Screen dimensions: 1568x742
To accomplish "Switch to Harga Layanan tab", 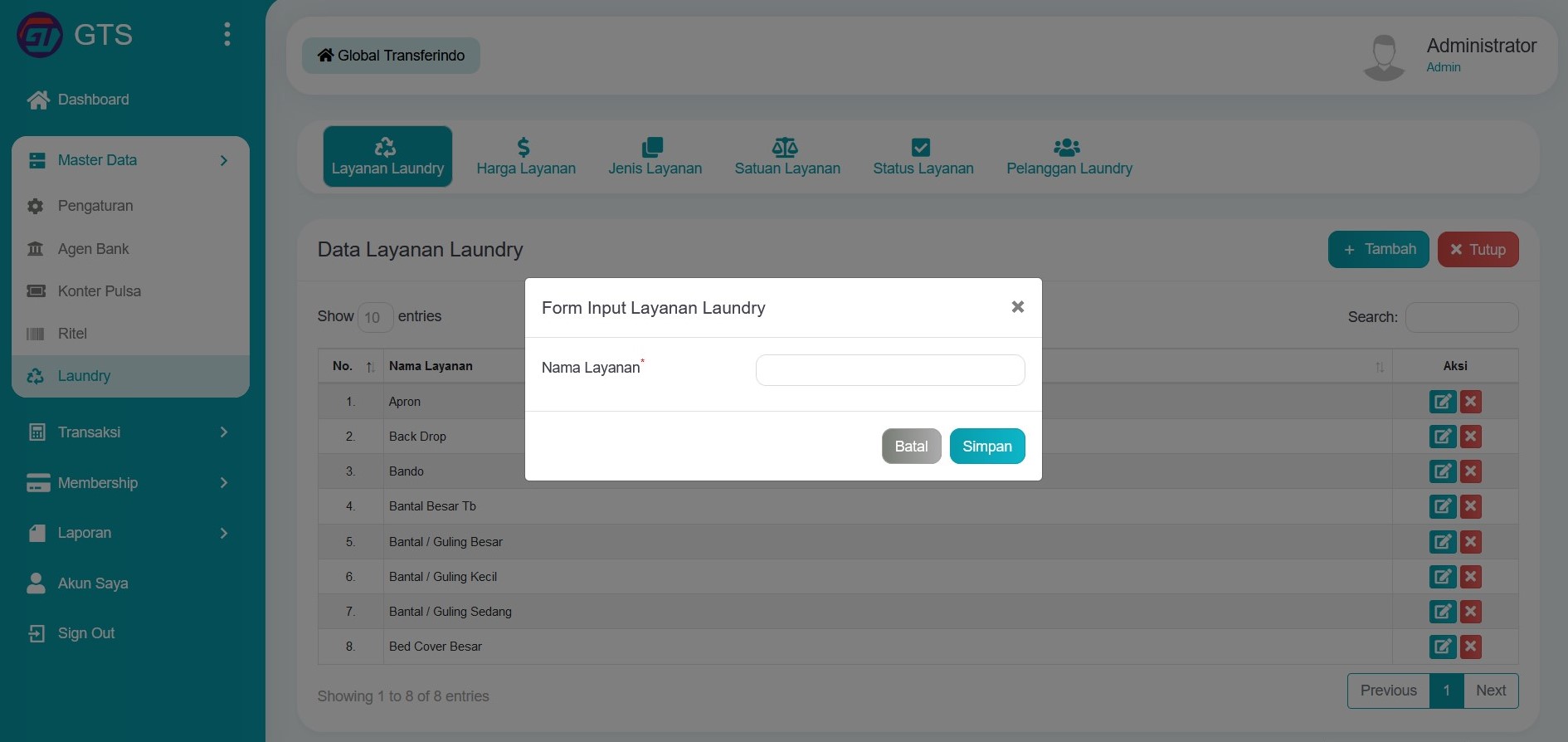I will (526, 156).
